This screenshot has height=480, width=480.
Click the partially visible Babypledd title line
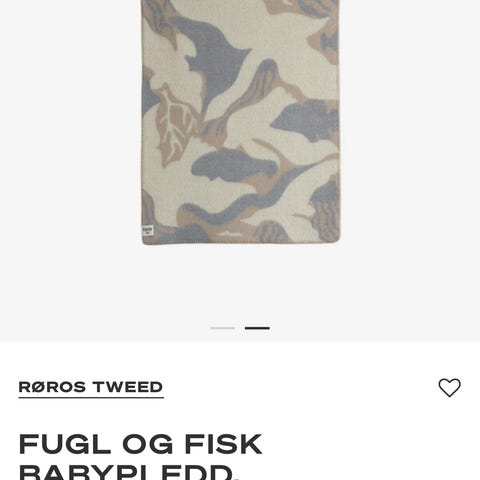coord(129,472)
